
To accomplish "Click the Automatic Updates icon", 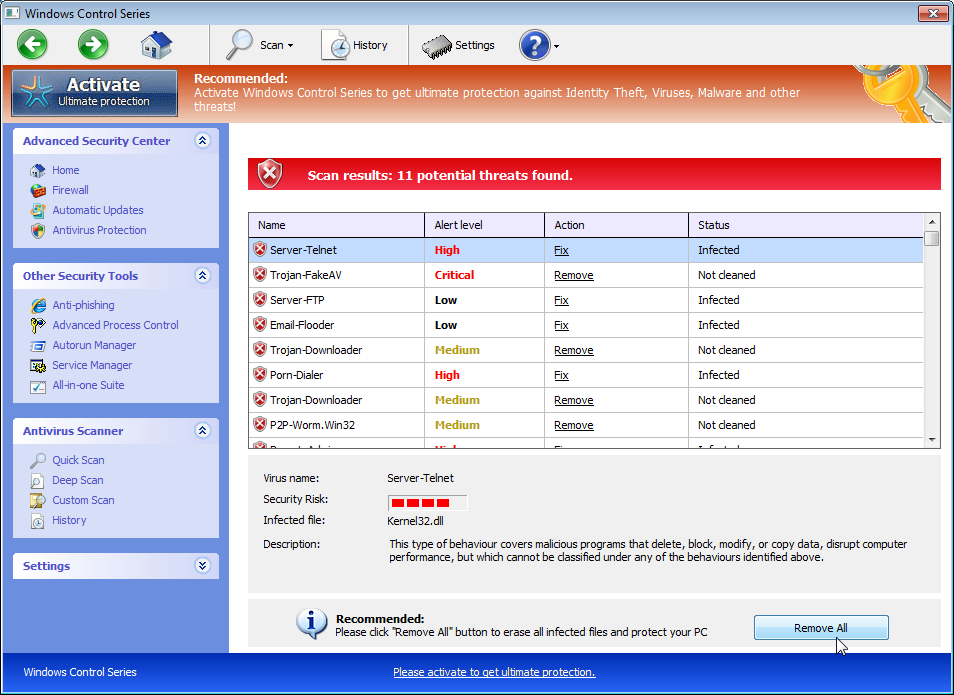I will coord(38,211).
